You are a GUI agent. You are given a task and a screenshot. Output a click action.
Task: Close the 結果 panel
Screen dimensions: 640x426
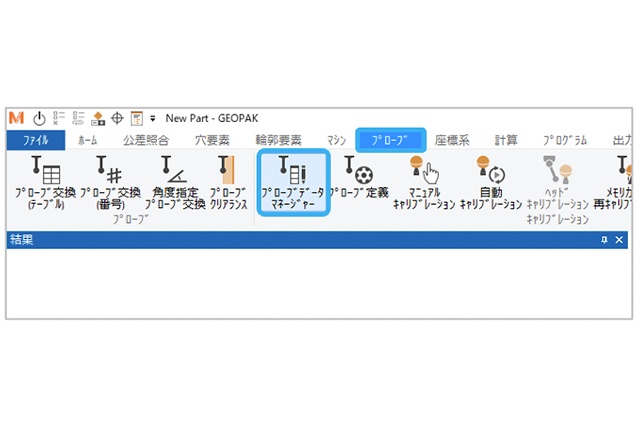[619, 240]
